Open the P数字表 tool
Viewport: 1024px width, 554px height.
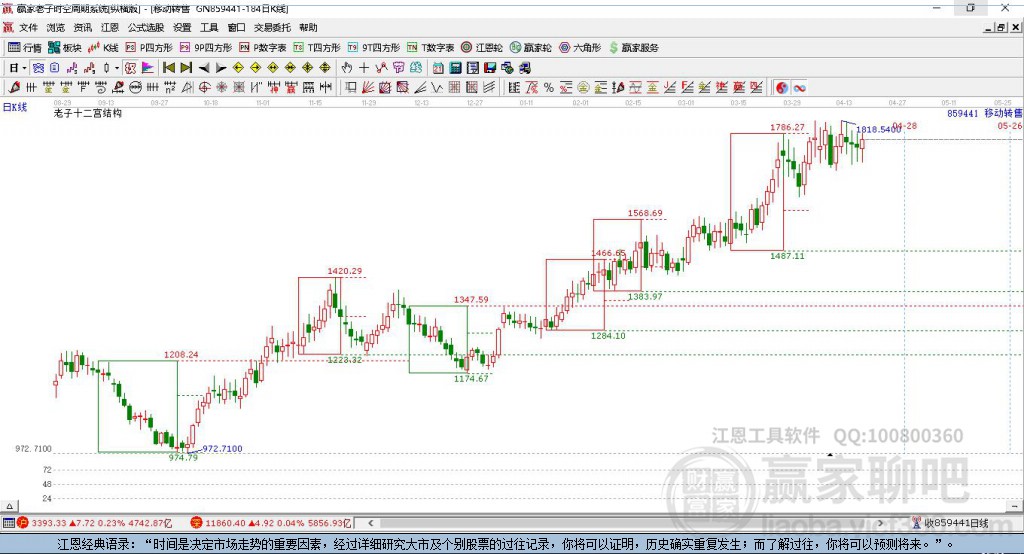[263, 48]
